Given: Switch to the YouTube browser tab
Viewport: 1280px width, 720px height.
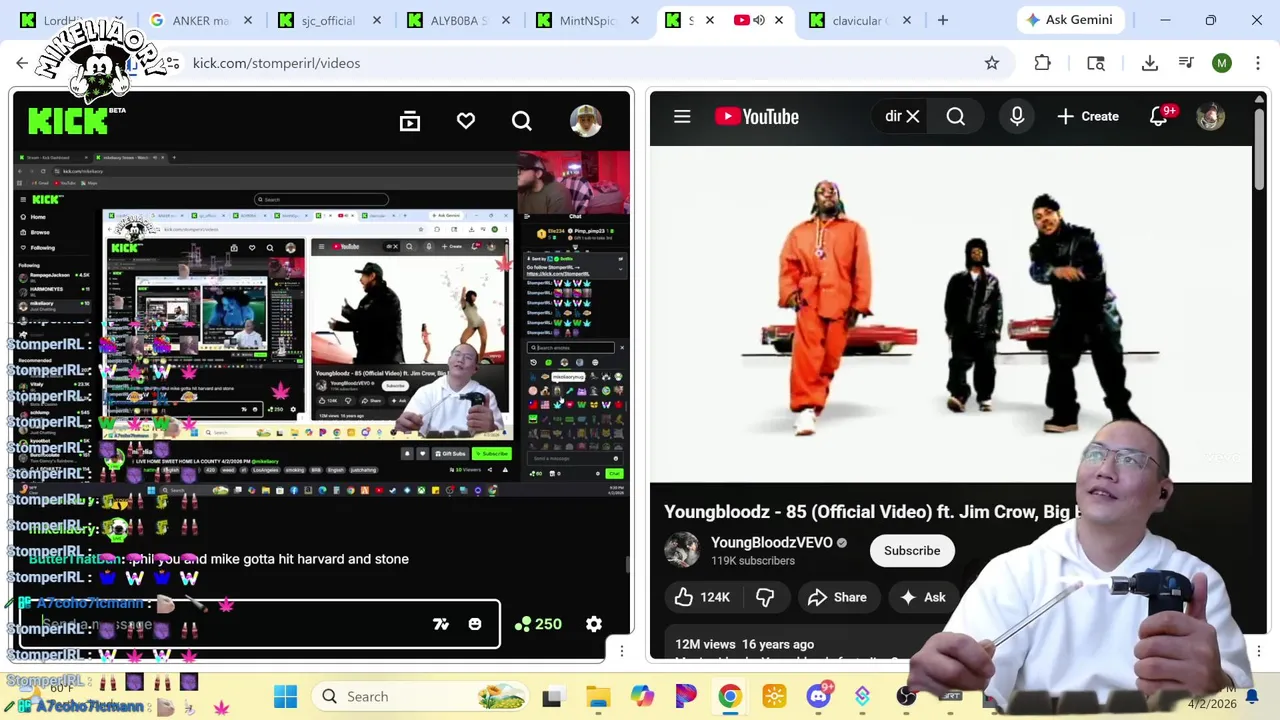Looking at the screenshot, I should coord(742,20).
